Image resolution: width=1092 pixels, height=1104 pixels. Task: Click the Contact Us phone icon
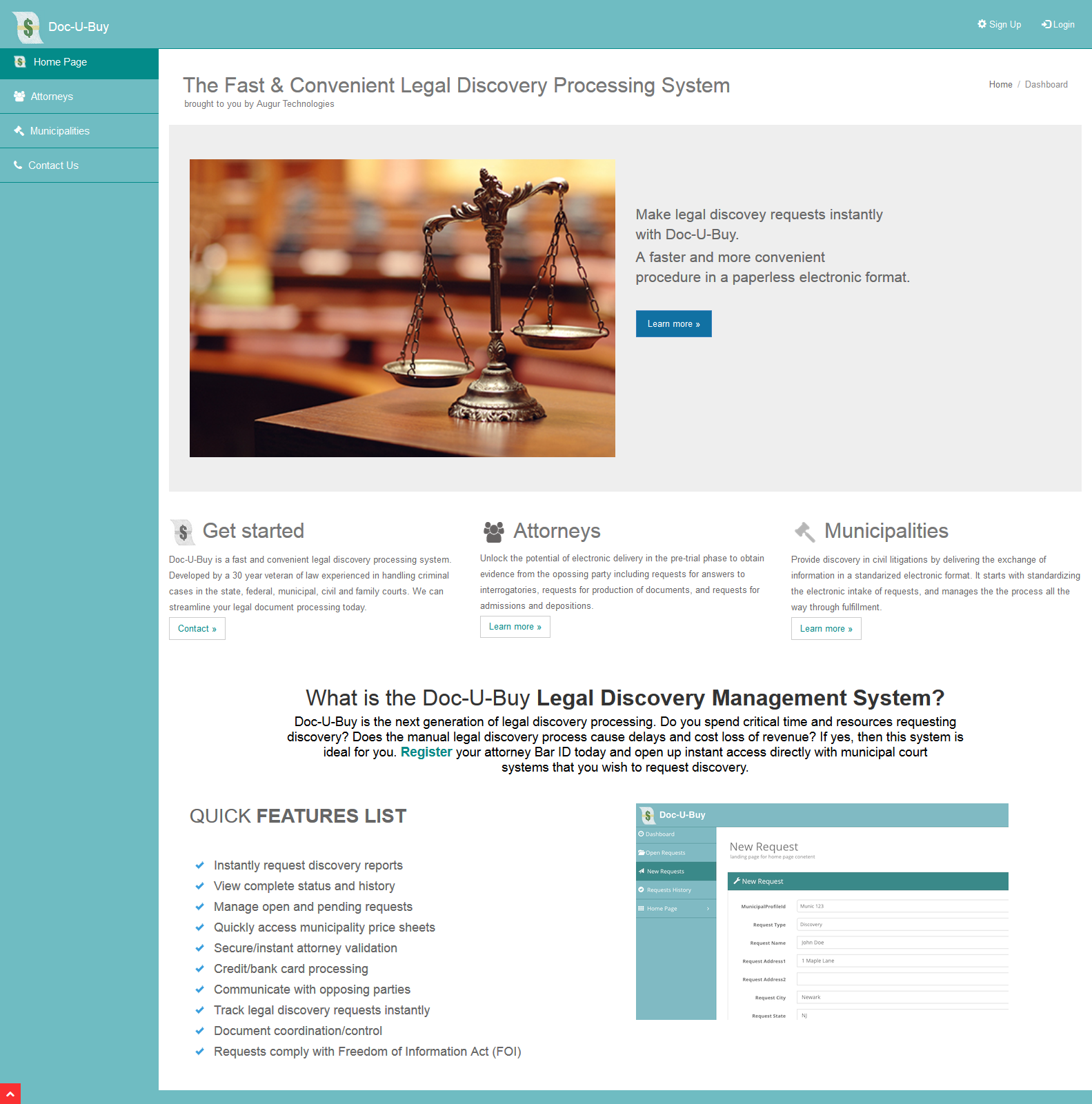pyautogui.click(x=19, y=165)
